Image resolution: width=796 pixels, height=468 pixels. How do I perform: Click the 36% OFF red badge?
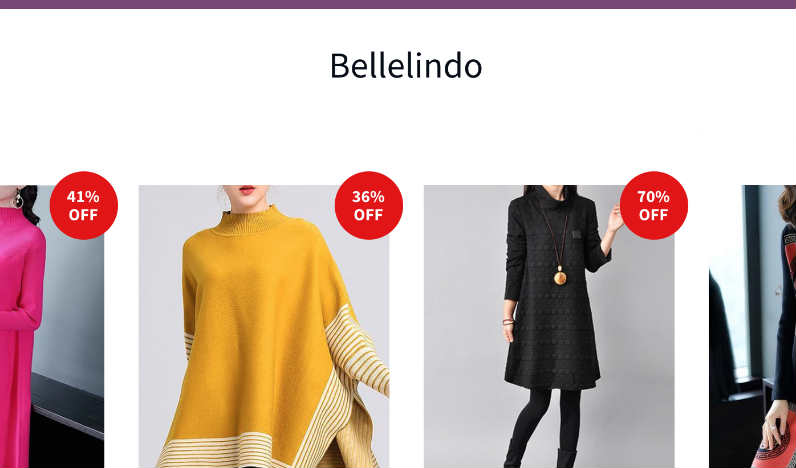click(x=369, y=206)
